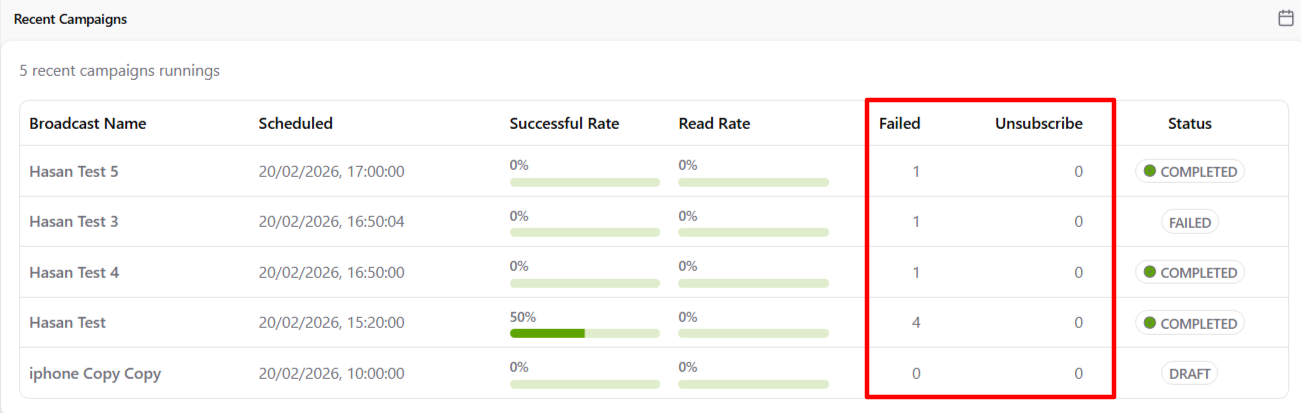Open the Hasan Test 3 campaign
Viewport: 1301px width, 413px height.
74,222
